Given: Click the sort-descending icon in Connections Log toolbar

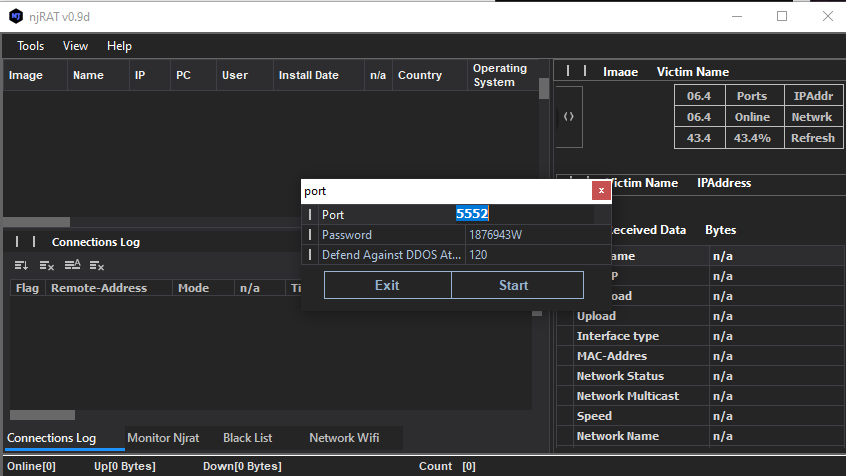Looking at the screenshot, I should [21, 265].
